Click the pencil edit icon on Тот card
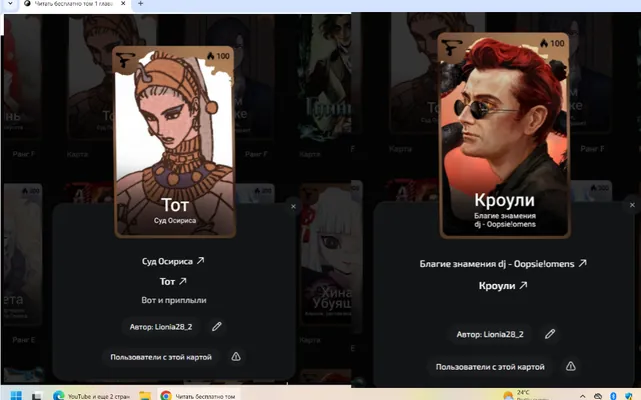The image size is (641, 400). [217, 326]
